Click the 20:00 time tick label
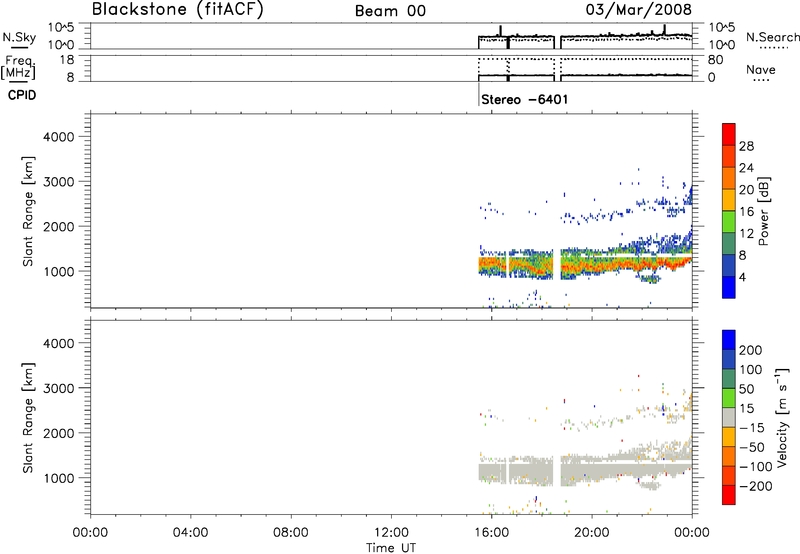This screenshot has height=554, width=800. (x=592, y=533)
